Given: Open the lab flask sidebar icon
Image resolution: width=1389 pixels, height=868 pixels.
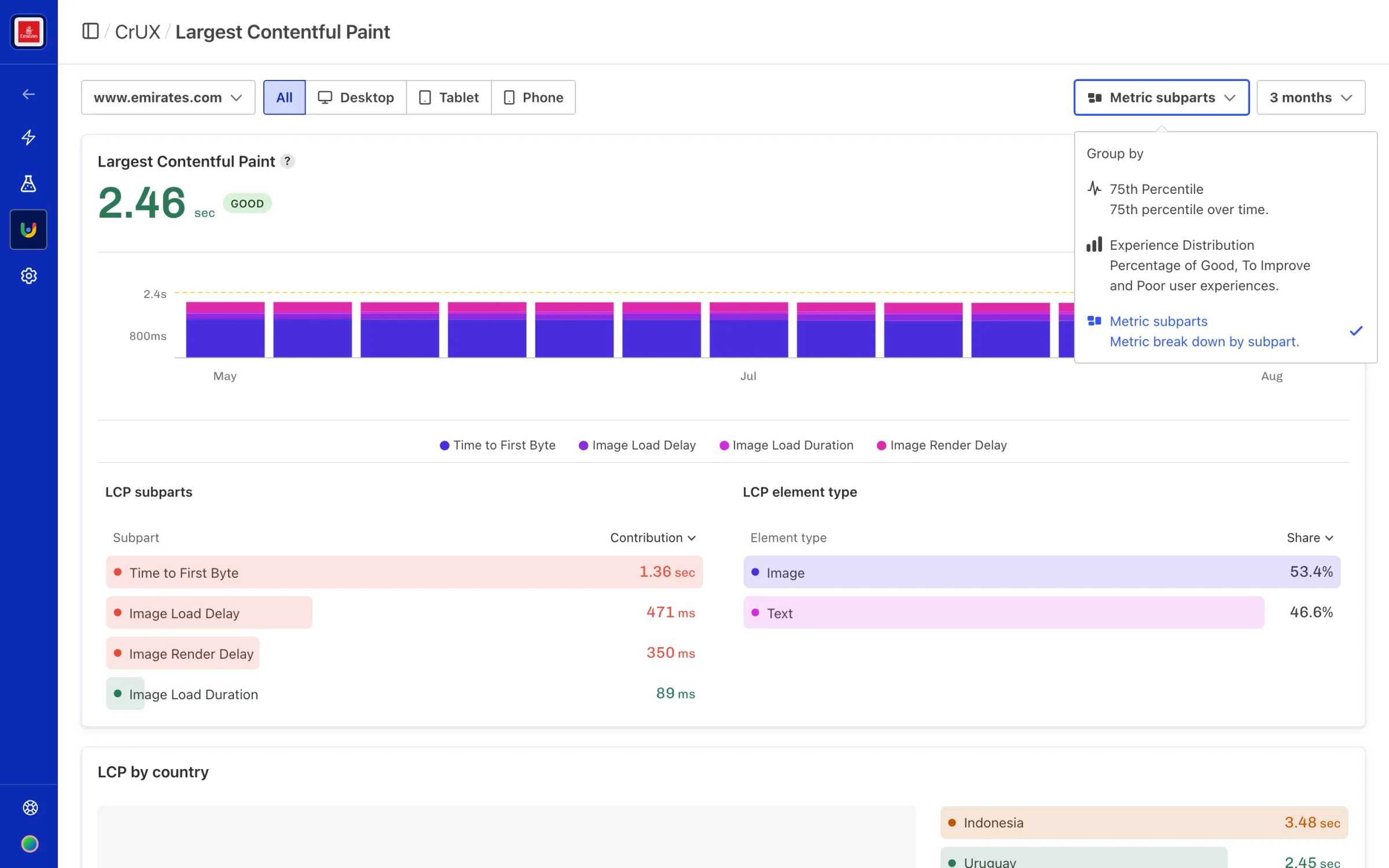Looking at the screenshot, I should (x=28, y=183).
